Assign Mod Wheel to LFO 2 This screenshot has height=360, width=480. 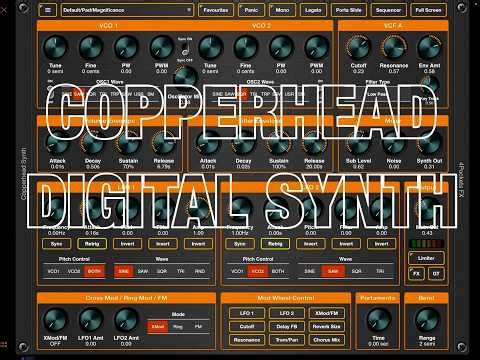click(x=287, y=313)
